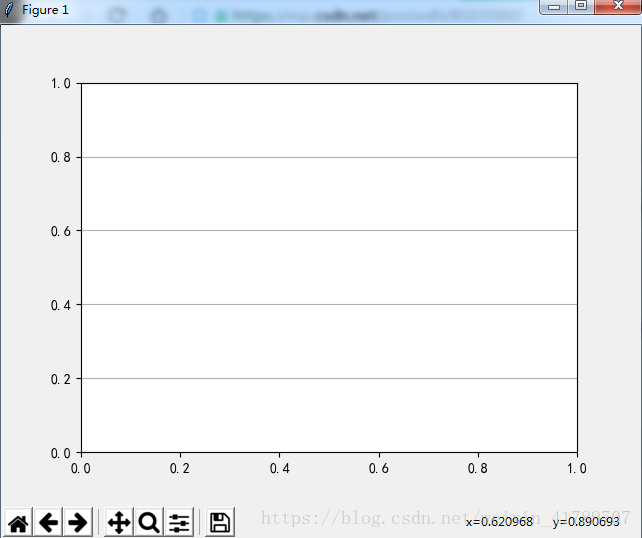Activate the Pan axes tool

tap(119, 522)
